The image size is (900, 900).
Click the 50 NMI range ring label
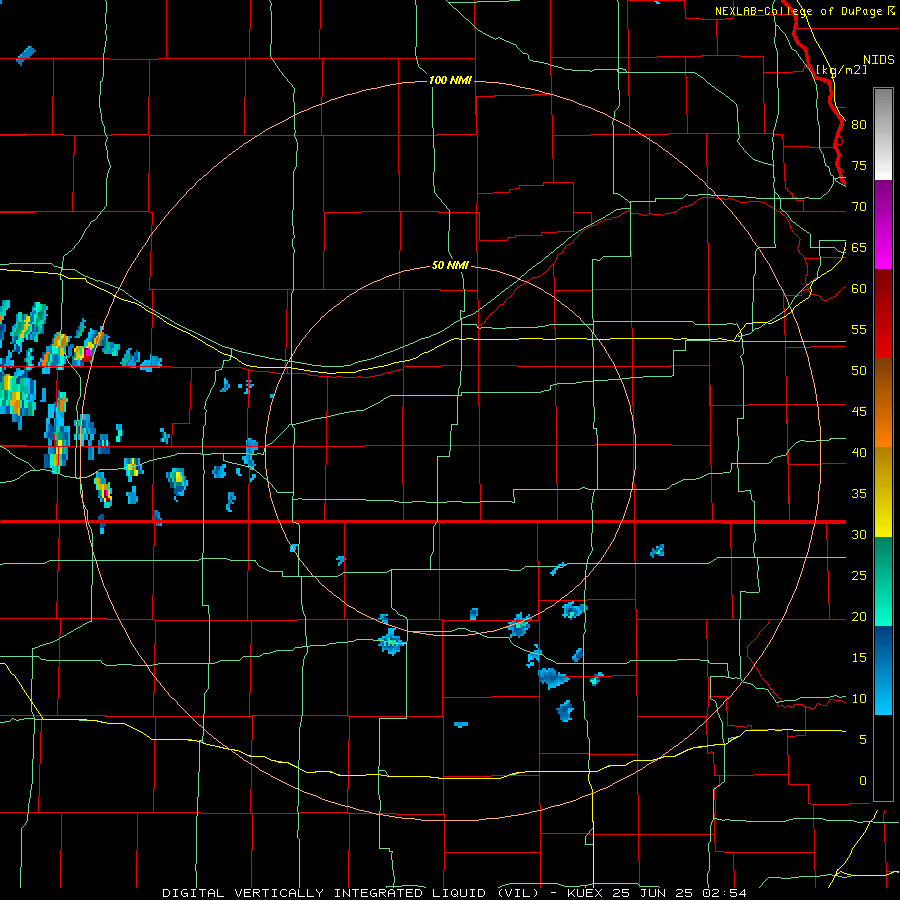click(450, 265)
